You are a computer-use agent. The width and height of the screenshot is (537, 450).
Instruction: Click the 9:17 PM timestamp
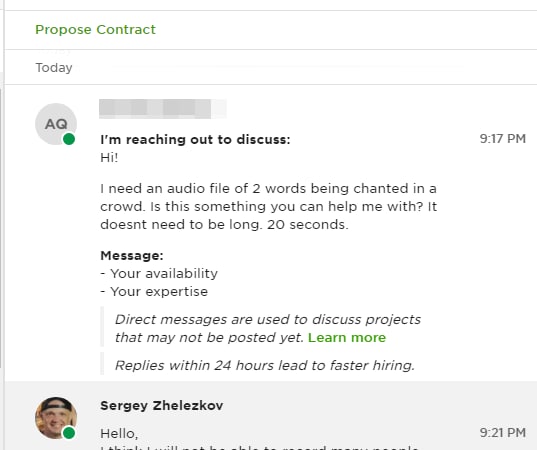pyautogui.click(x=502, y=139)
